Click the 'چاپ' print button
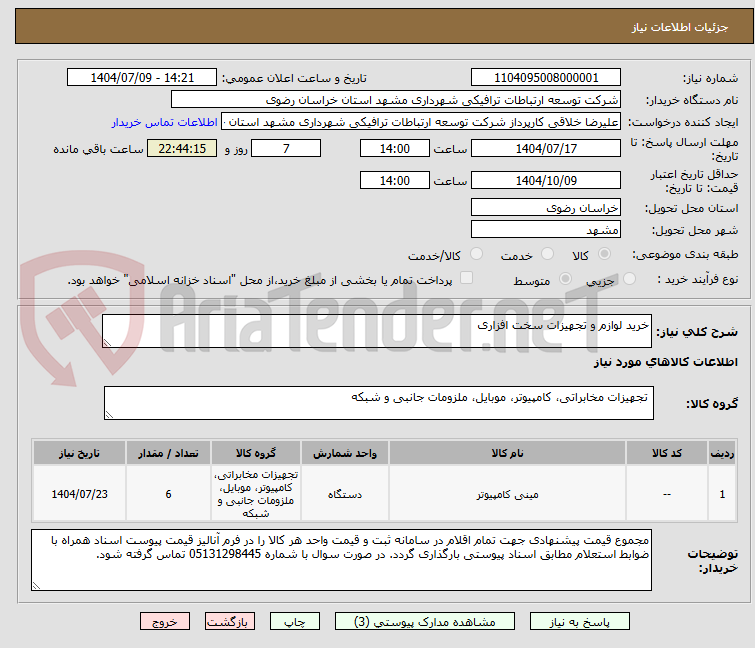The height and width of the screenshot is (648, 755). coord(295,622)
